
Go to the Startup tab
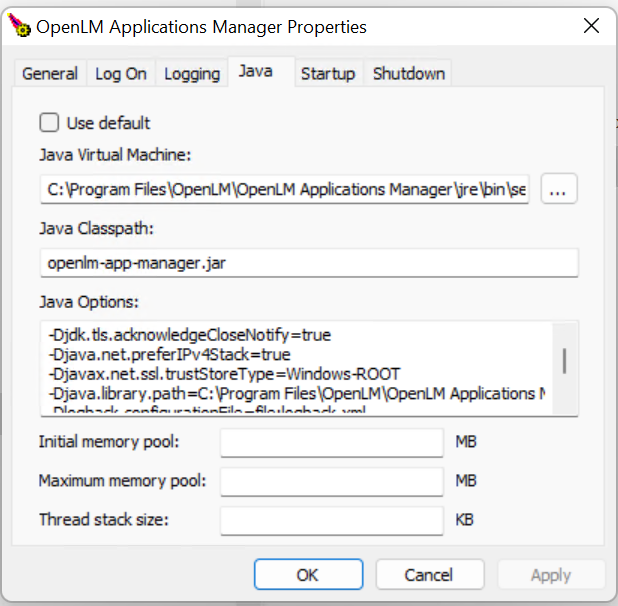pyautogui.click(x=328, y=73)
